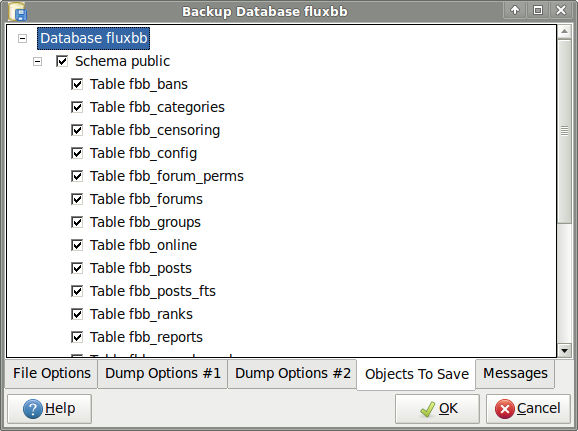578x431 pixels.
Task: Select the Database fluxbb tree item
Action: (x=94, y=38)
